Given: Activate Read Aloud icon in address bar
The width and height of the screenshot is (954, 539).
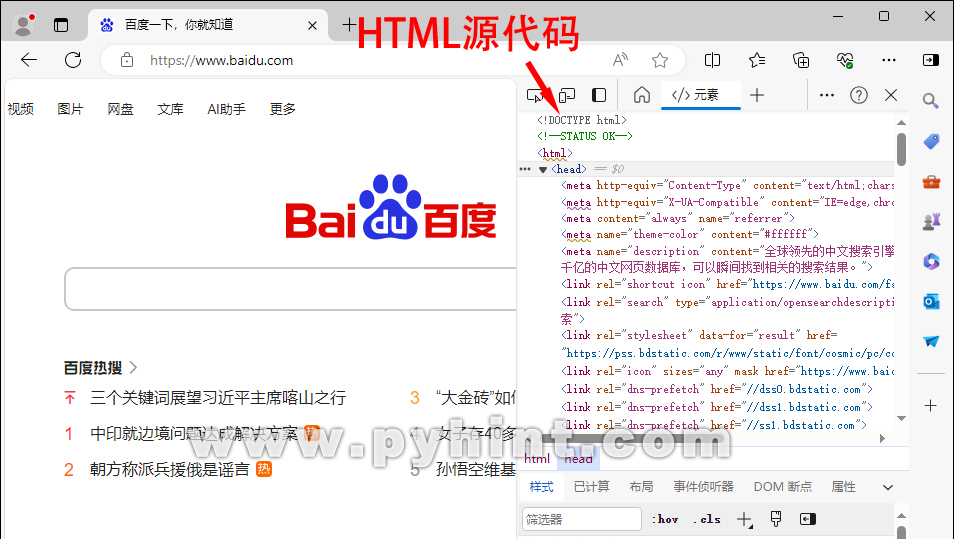Looking at the screenshot, I should tap(620, 60).
